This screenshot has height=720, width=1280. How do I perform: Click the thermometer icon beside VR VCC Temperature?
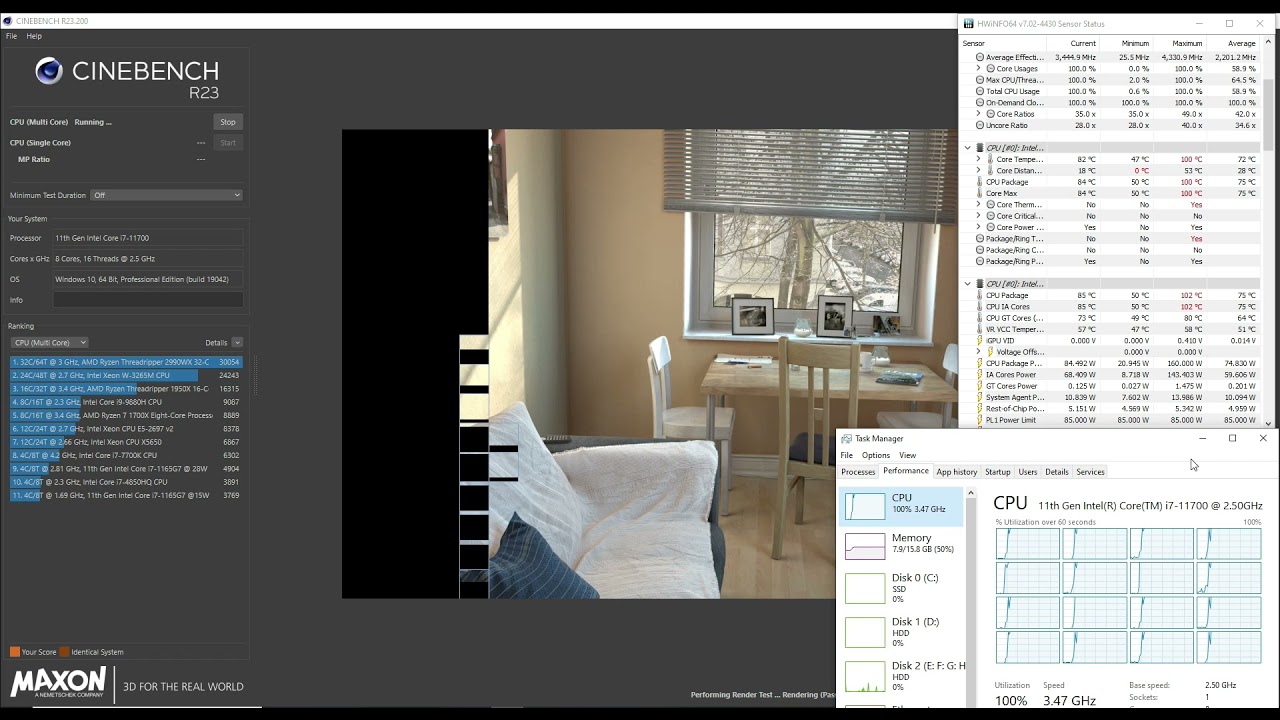(x=980, y=329)
